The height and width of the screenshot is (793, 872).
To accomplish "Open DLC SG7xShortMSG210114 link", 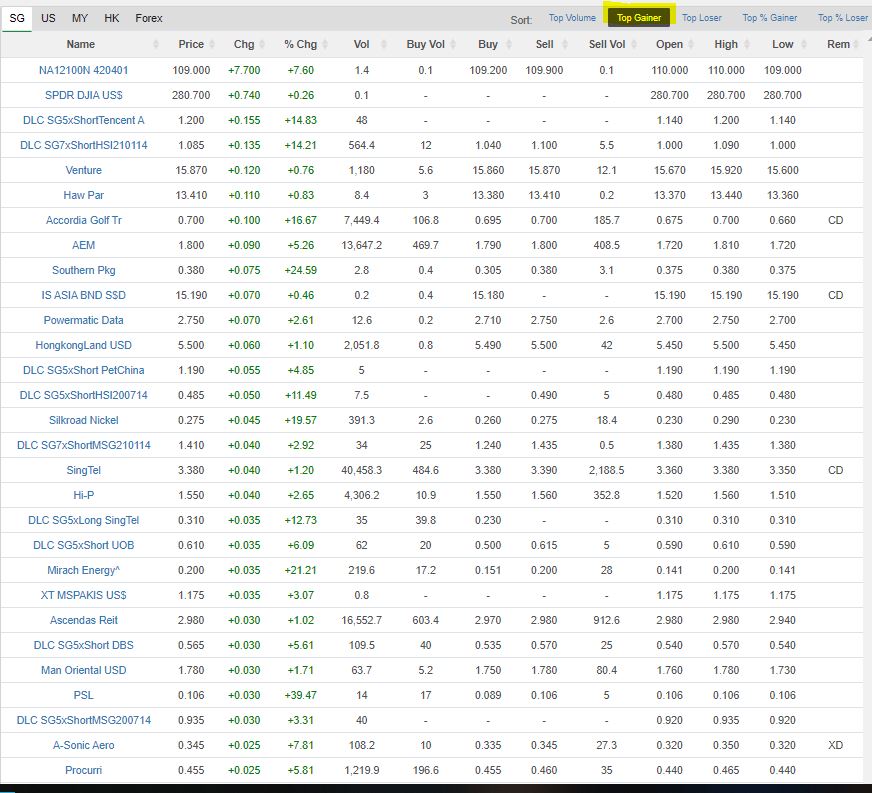I will click(x=83, y=446).
